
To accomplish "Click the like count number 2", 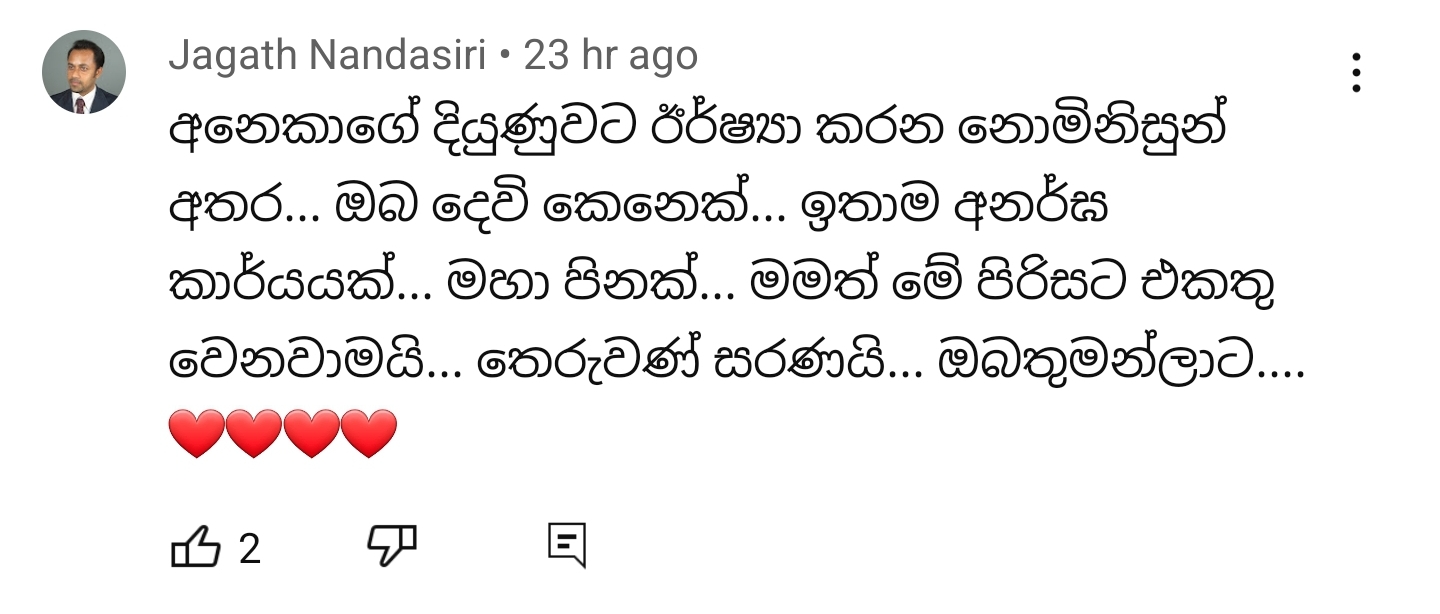I will click(249, 549).
